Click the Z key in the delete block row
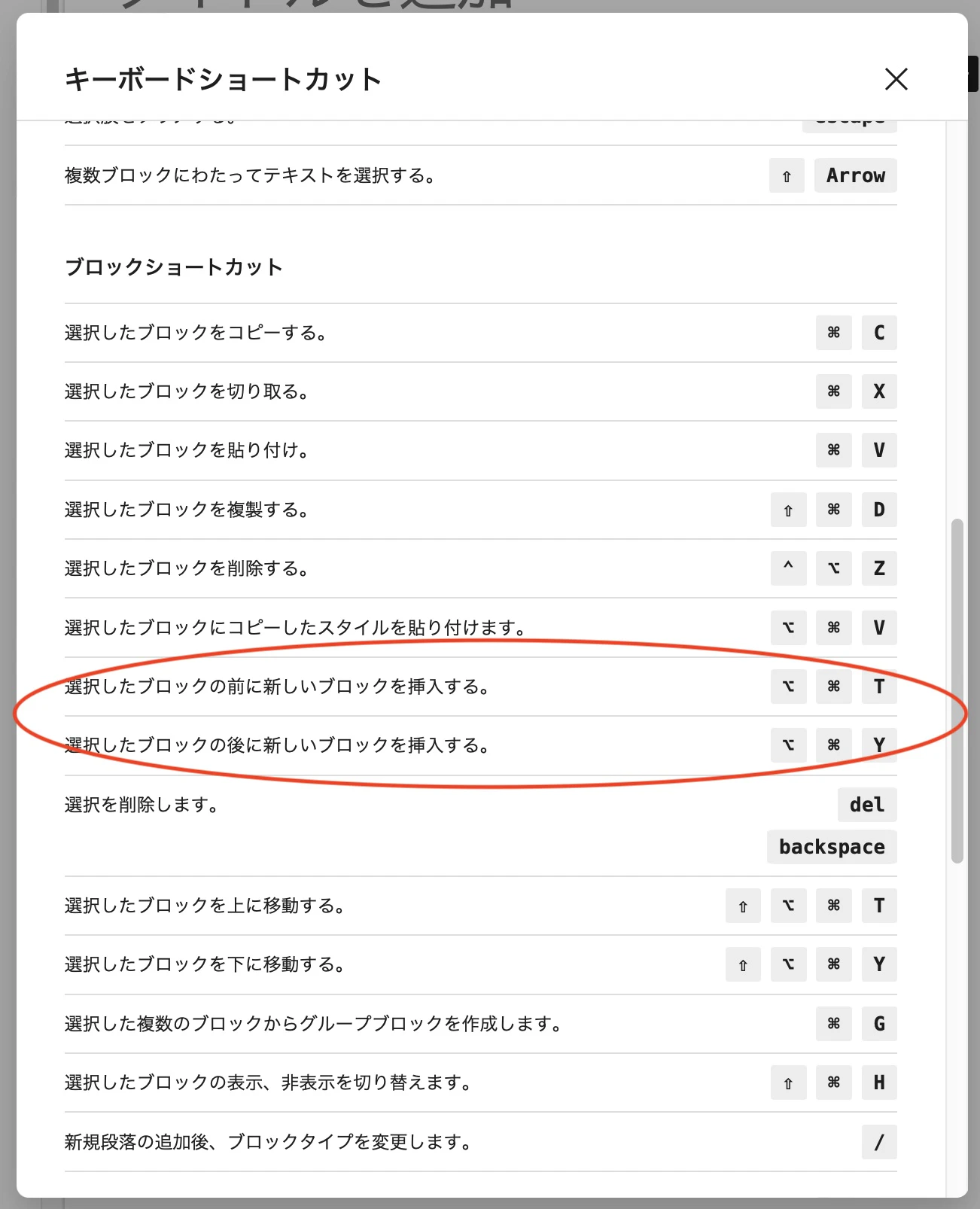 pyautogui.click(x=879, y=568)
